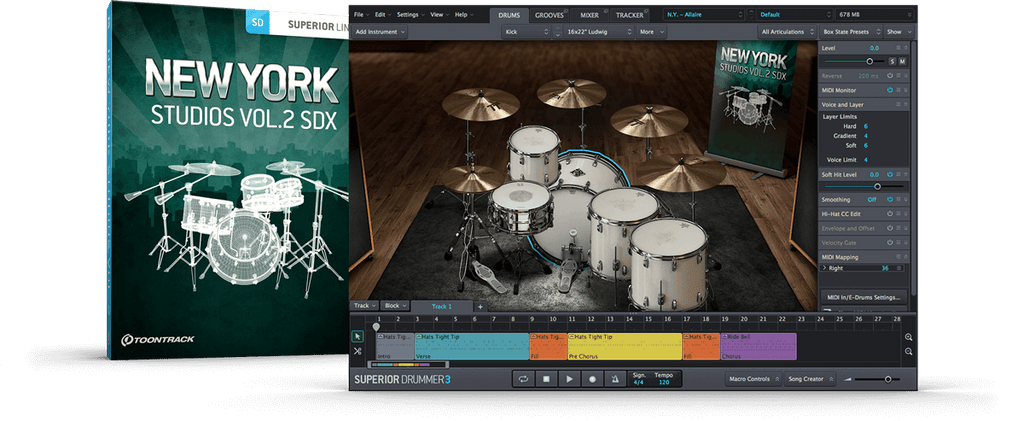This screenshot has height=421, width=1024.
Task: Open the Level property menu icon
Action: [898, 48]
